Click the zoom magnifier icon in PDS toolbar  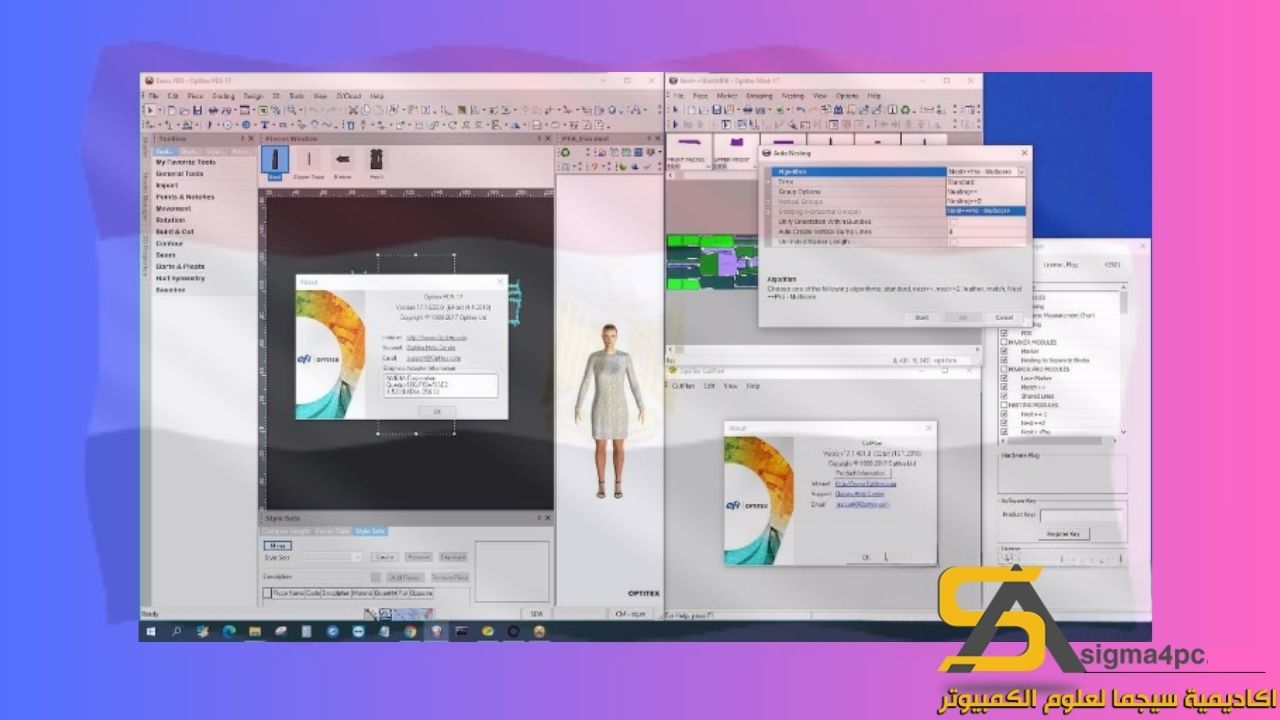coord(291,110)
